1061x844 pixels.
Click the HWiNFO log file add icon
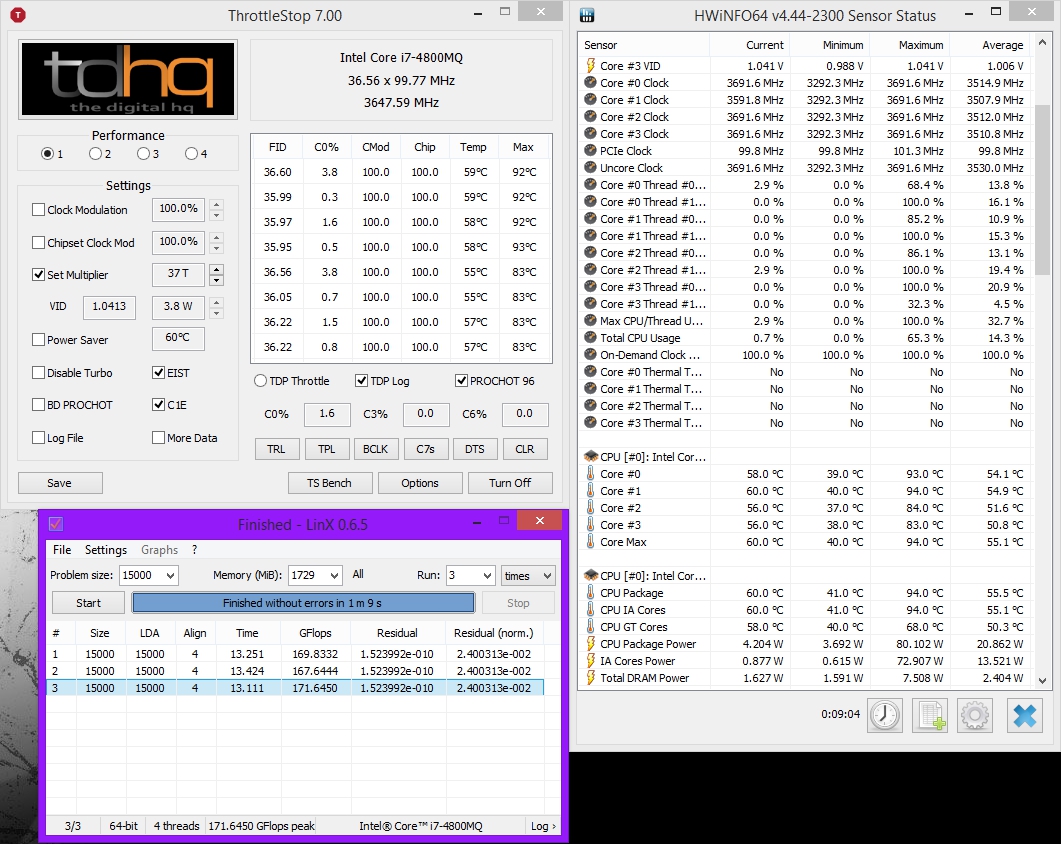pyautogui.click(x=930, y=715)
